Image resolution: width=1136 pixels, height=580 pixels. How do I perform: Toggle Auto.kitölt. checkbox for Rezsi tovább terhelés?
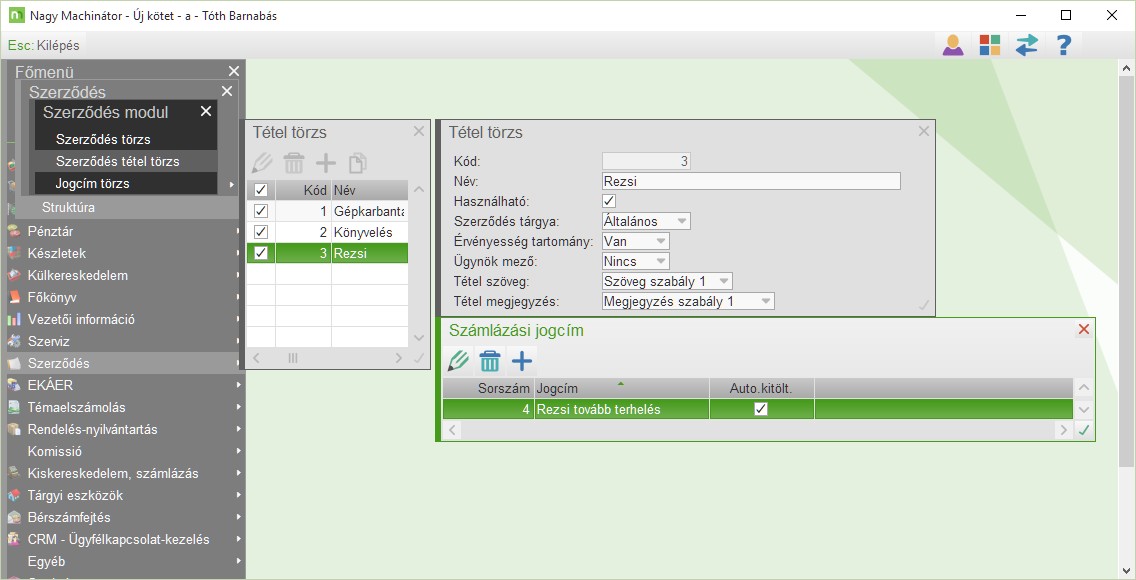[x=761, y=409]
